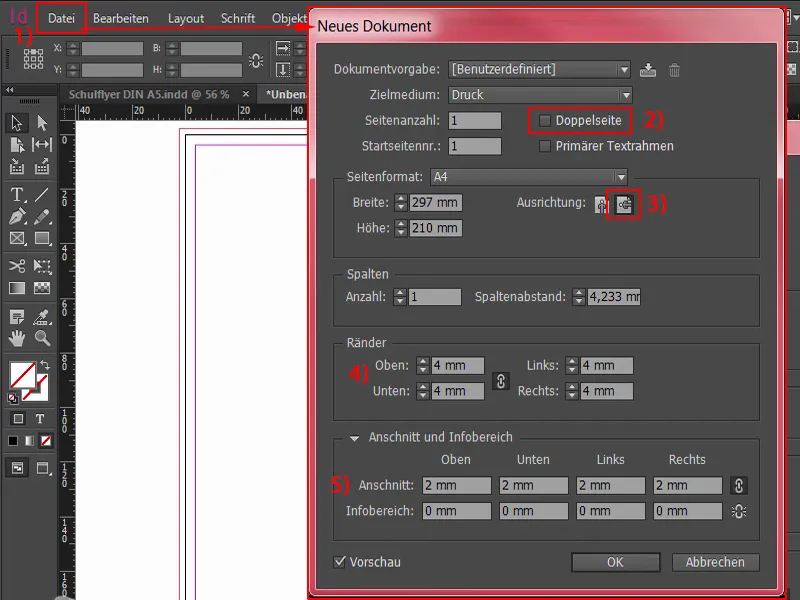Viewport: 800px width, 600px height.
Task: Select the Gradient Swatch tool
Action: point(17,288)
